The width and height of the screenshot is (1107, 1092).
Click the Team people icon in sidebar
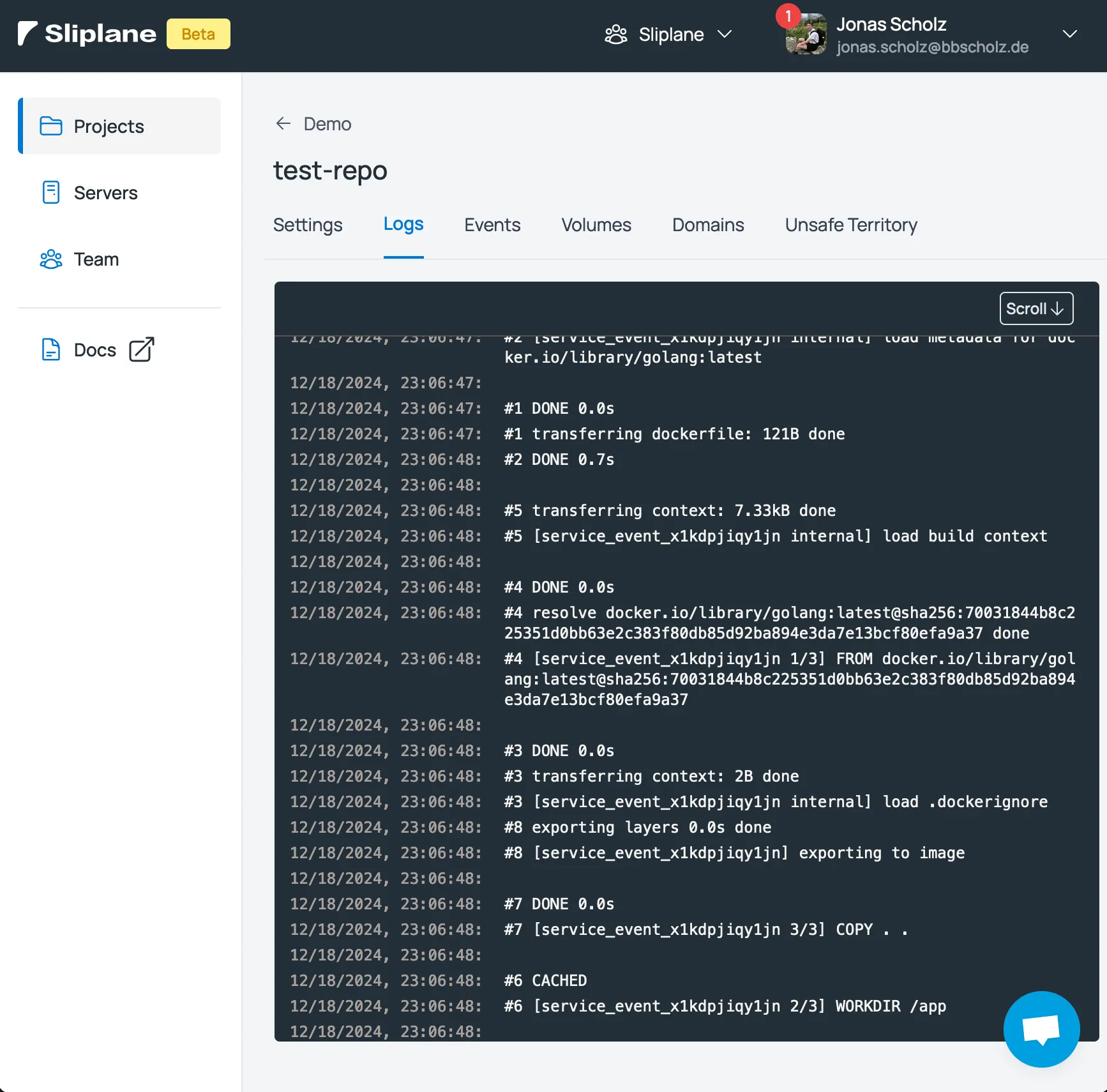(x=51, y=259)
